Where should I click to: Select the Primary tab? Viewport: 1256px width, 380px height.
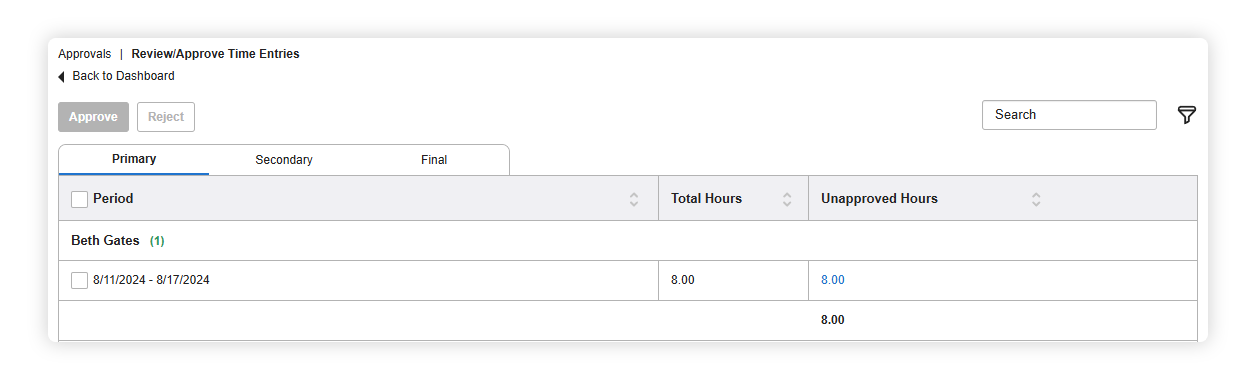[134, 160]
